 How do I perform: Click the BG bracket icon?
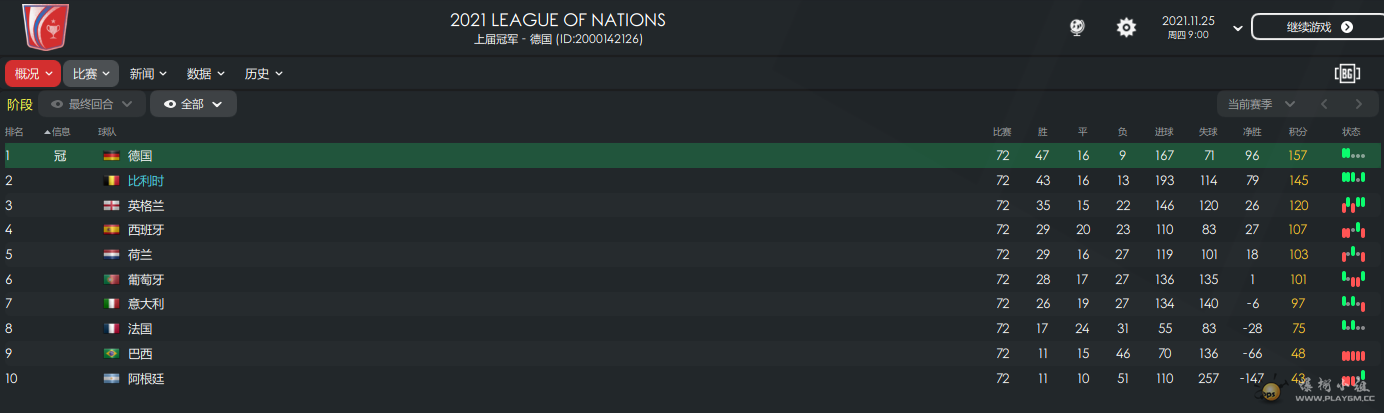click(1347, 73)
